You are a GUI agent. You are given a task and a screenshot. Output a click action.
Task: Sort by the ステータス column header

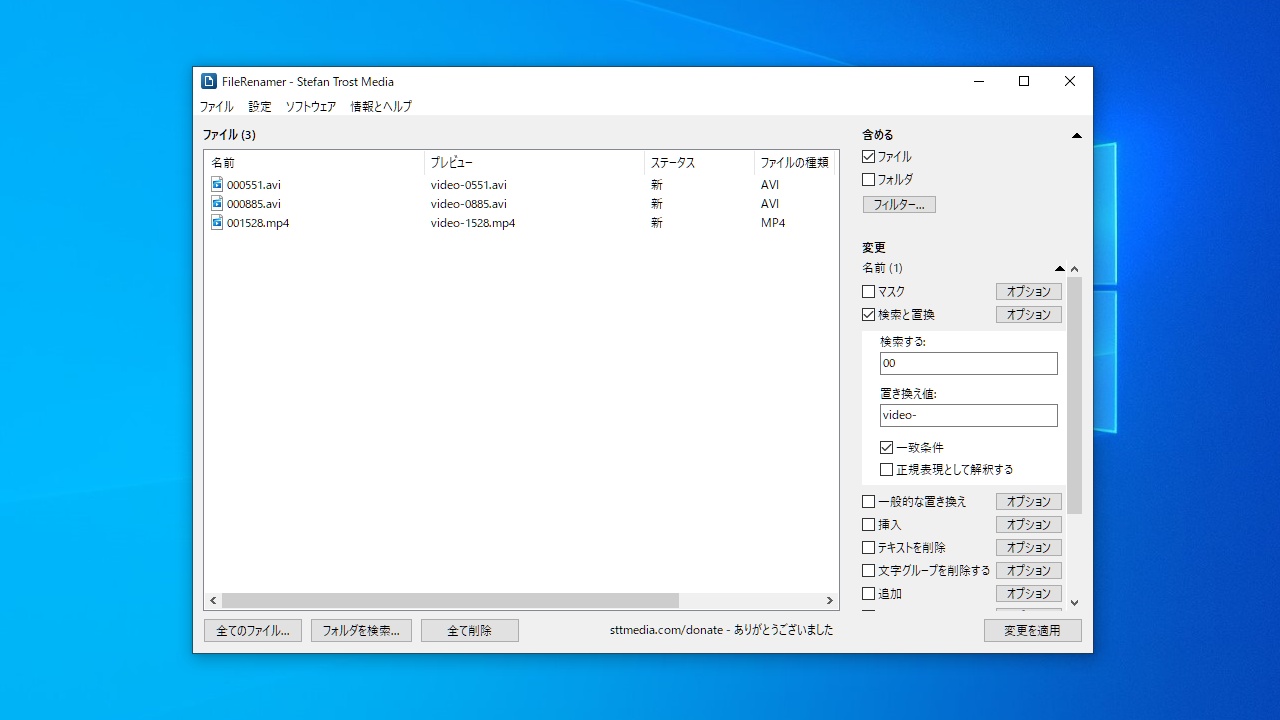click(700, 163)
